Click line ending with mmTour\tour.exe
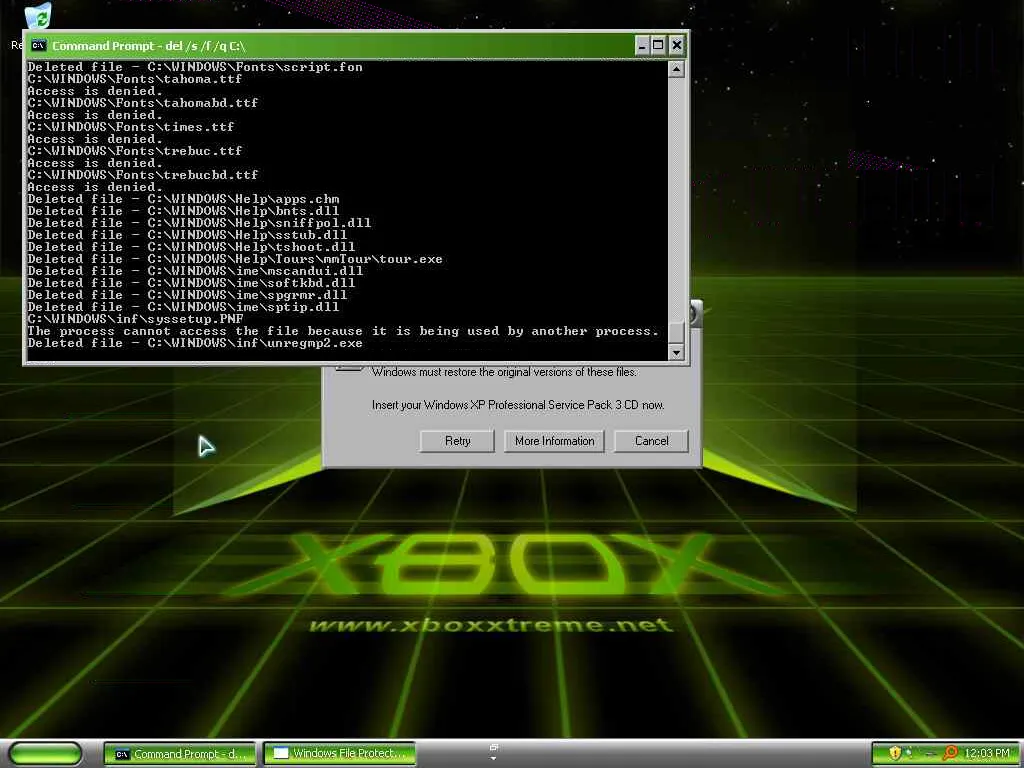Screen dimensions: 1024x768 pyautogui.click(x=235, y=259)
